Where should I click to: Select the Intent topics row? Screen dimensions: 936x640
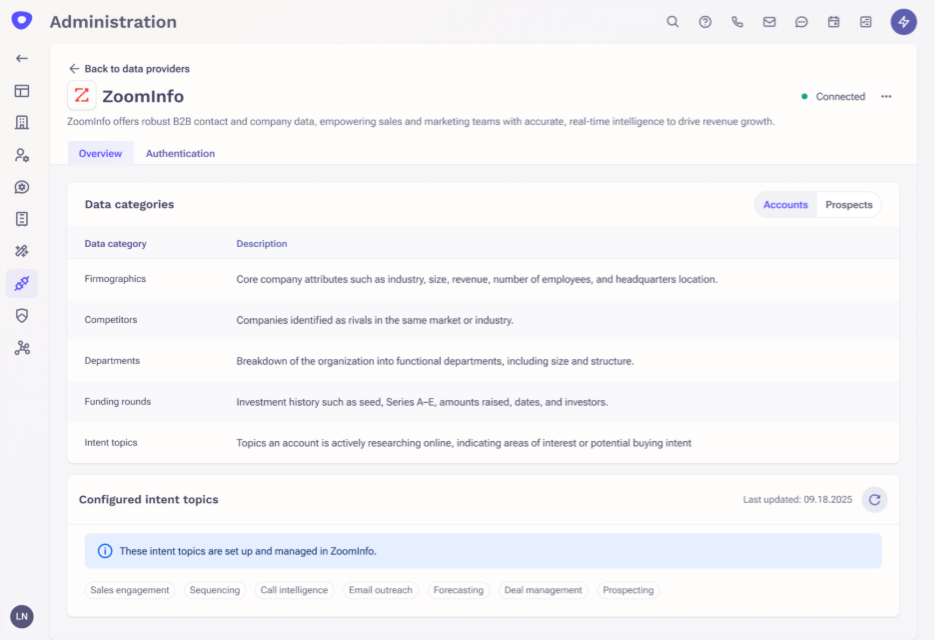pyautogui.click(x=483, y=443)
